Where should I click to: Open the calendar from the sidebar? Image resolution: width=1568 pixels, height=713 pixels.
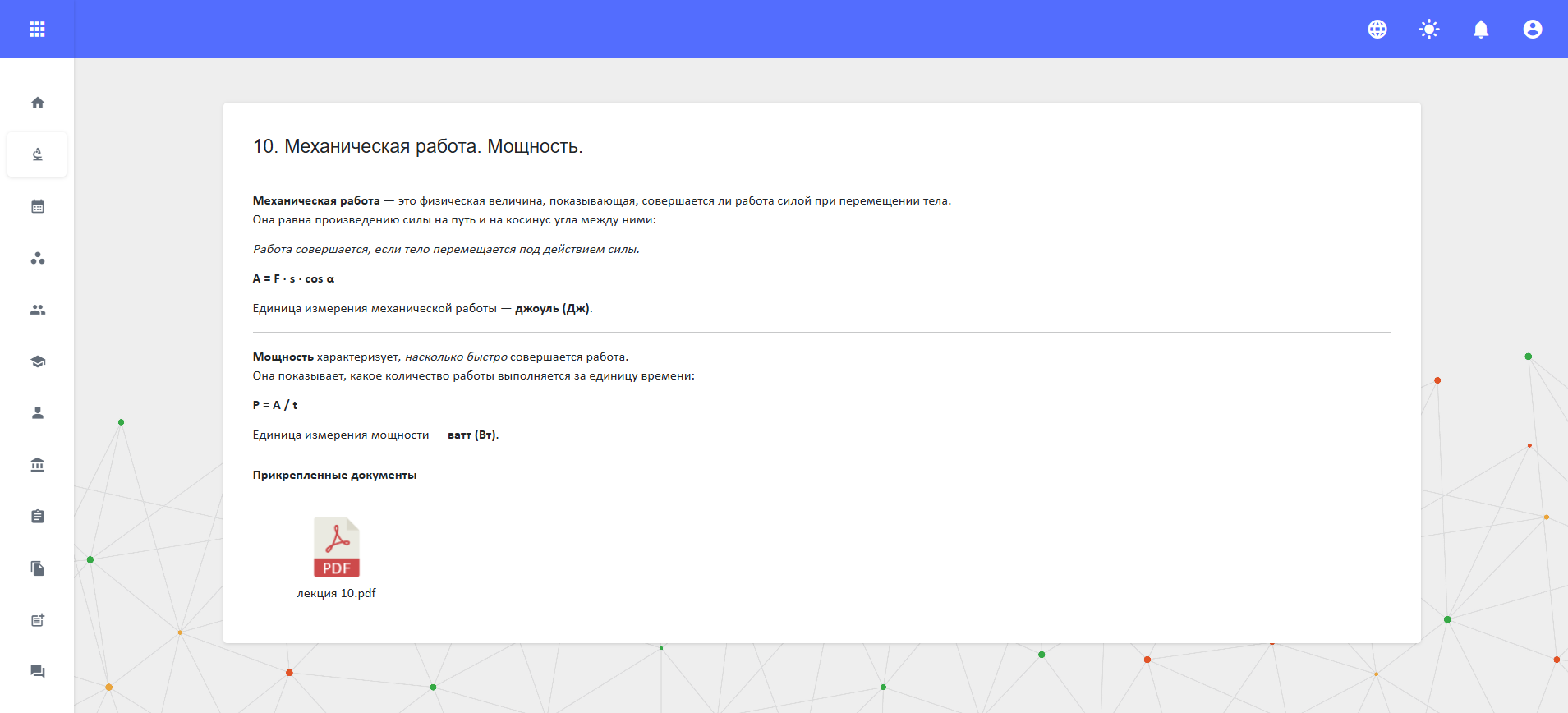point(38,206)
